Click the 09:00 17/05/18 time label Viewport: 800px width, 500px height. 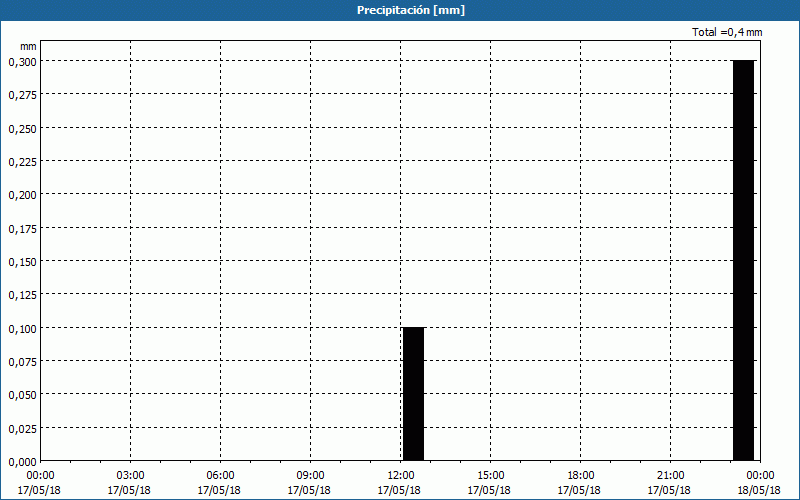(x=309, y=483)
